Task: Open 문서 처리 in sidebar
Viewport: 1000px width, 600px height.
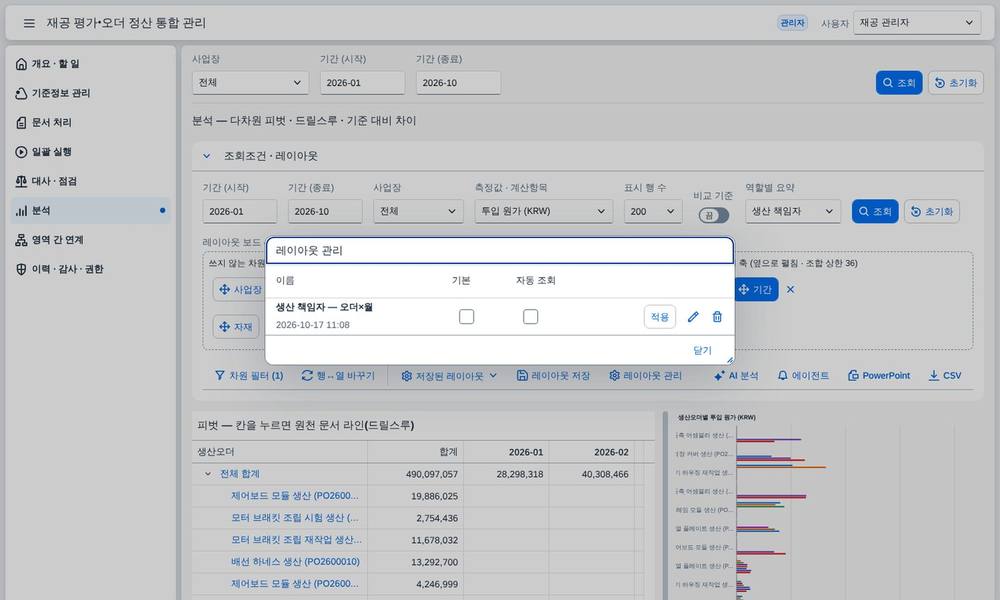Action: [x=91, y=122]
